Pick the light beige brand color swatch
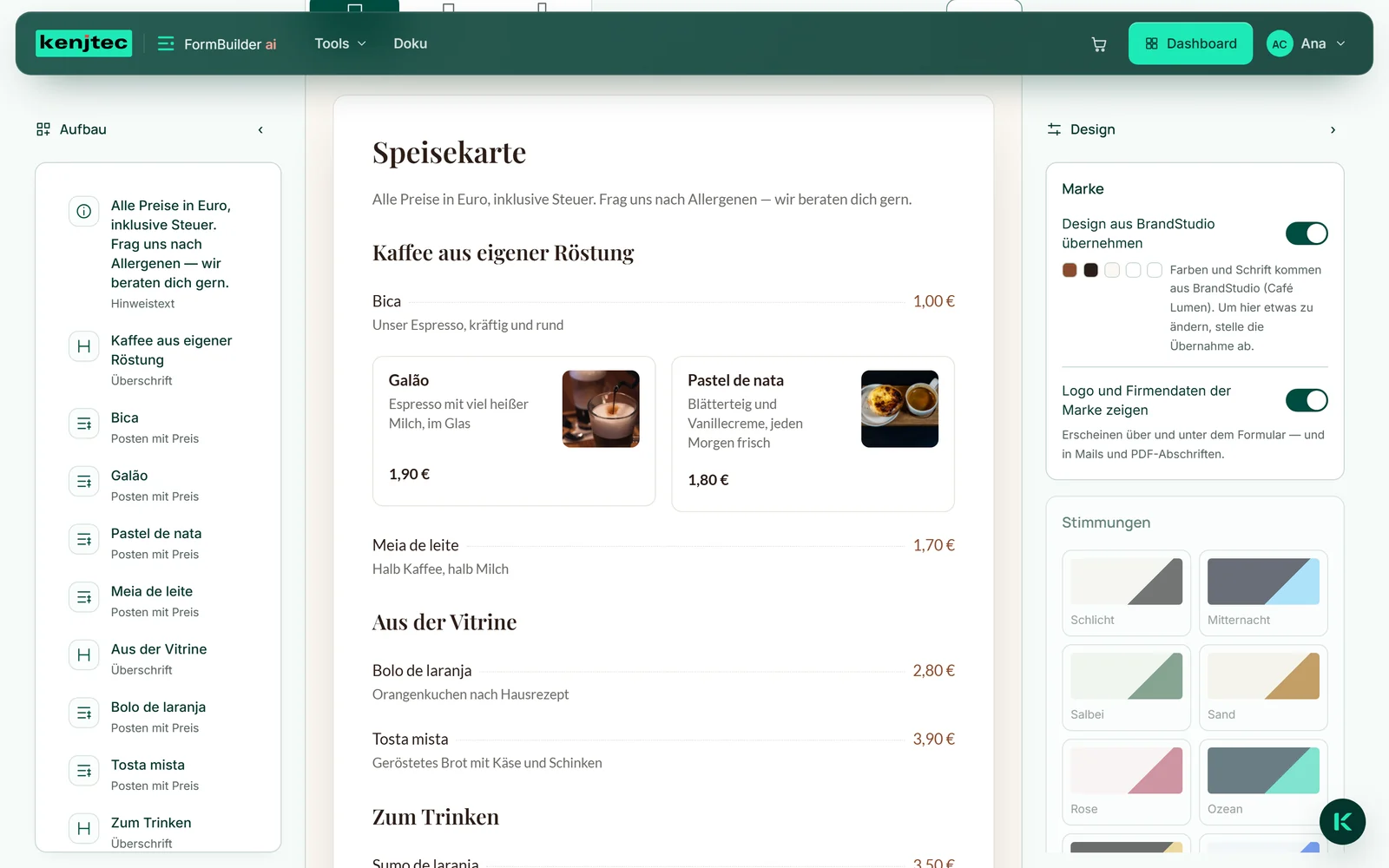The width and height of the screenshot is (1389, 868). tap(1112, 270)
